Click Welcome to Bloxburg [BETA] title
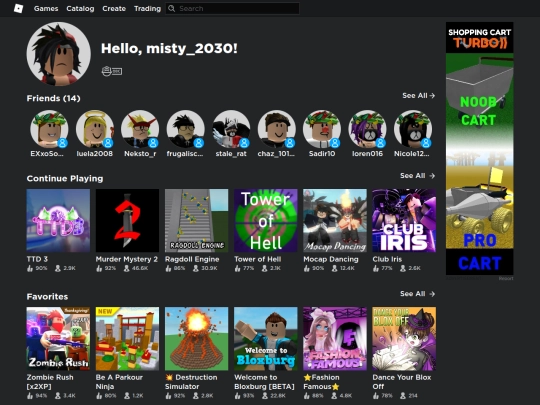The width and height of the screenshot is (540, 405). coord(264,382)
